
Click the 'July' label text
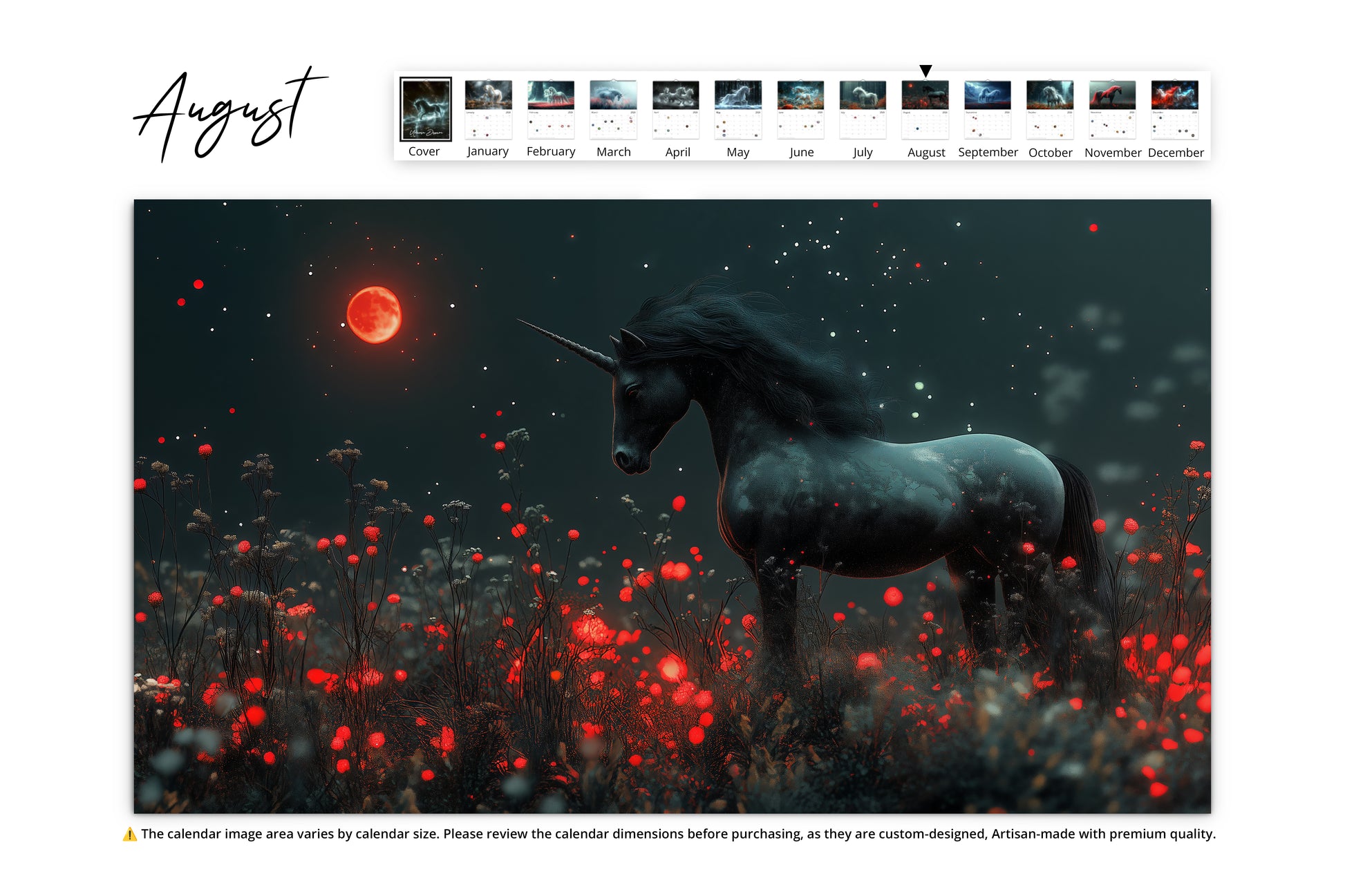coord(863,152)
